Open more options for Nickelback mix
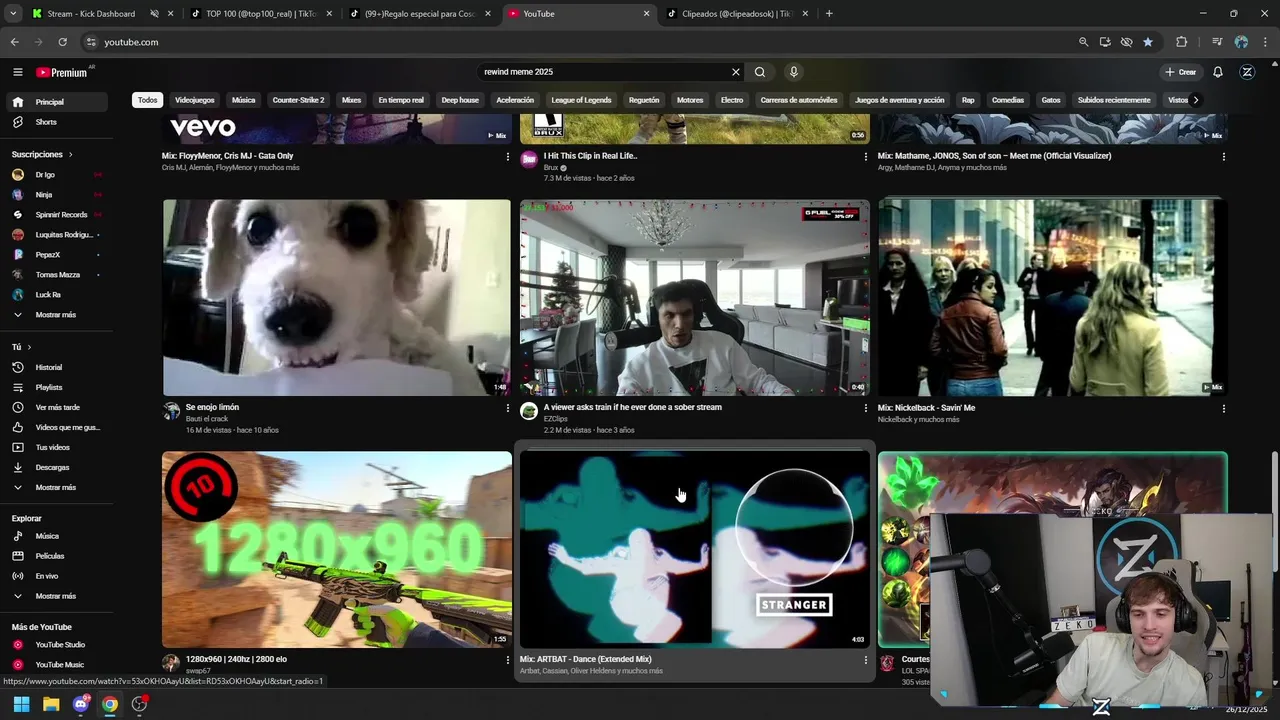Image resolution: width=1280 pixels, height=720 pixels. pos(1223,408)
